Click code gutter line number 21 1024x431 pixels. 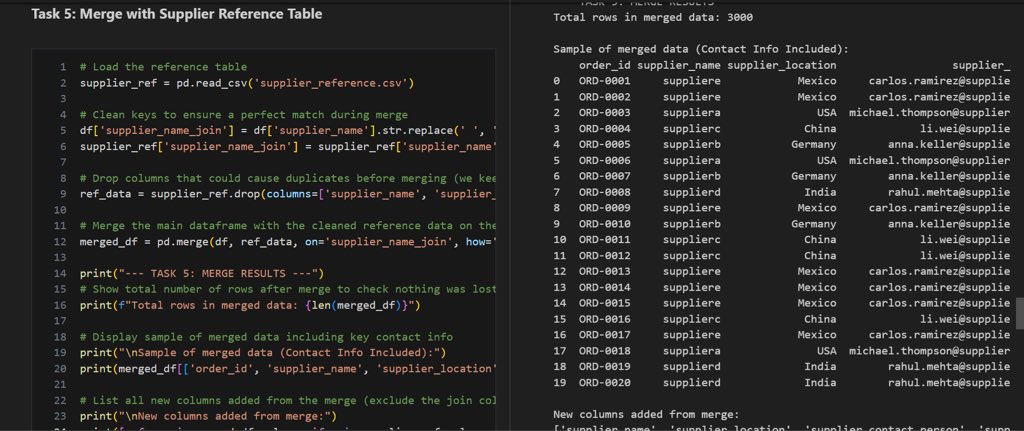click(x=62, y=385)
